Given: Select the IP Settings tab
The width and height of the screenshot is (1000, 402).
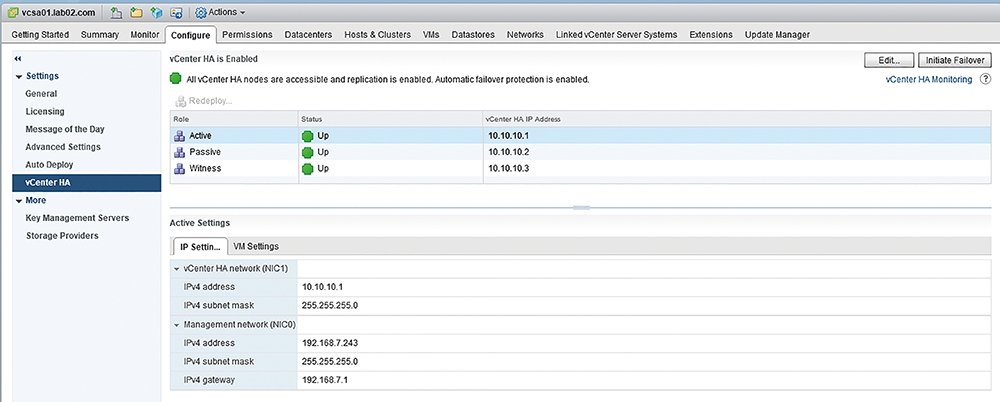Looking at the screenshot, I should click(200, 246).
